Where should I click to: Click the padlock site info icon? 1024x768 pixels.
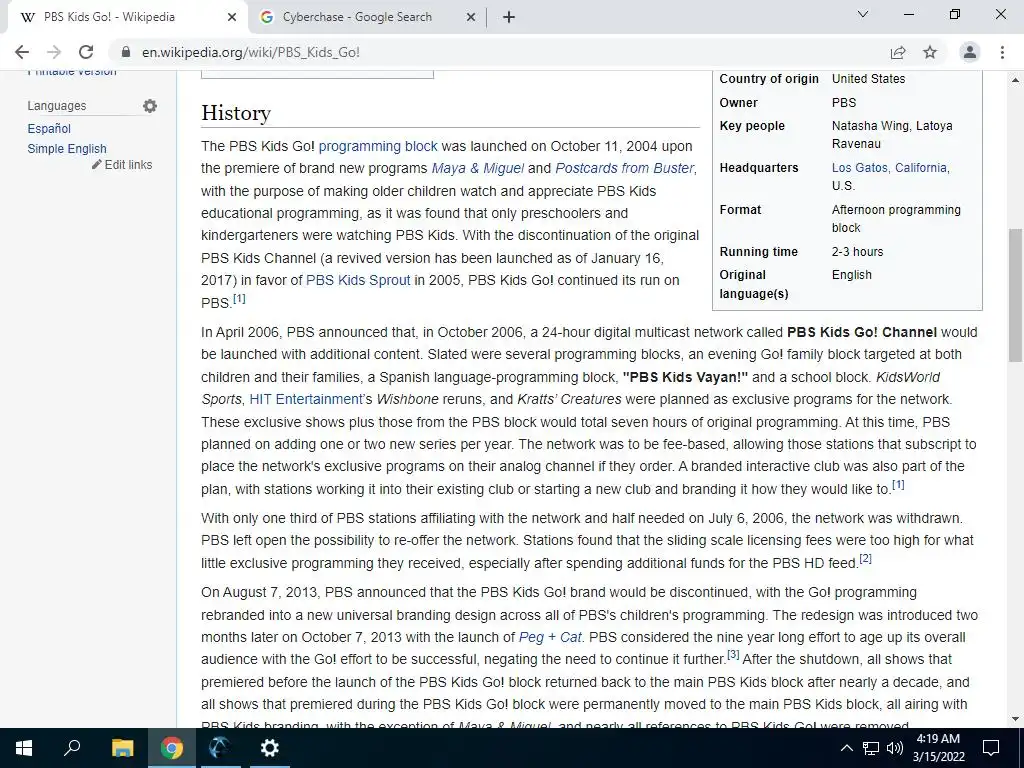click(x=127, y=52)
